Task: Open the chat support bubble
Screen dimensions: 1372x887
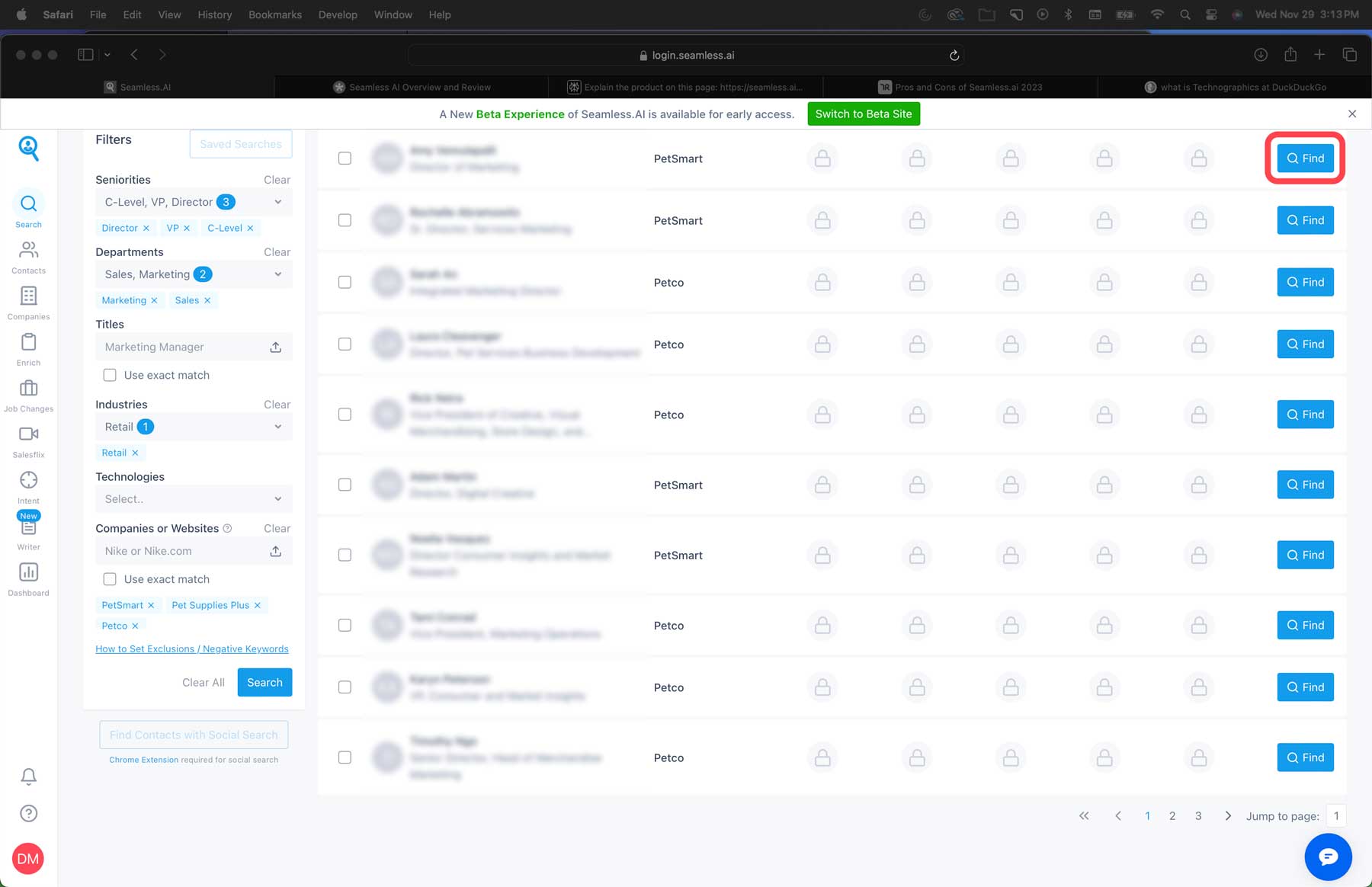Action: click(1328, 857)
